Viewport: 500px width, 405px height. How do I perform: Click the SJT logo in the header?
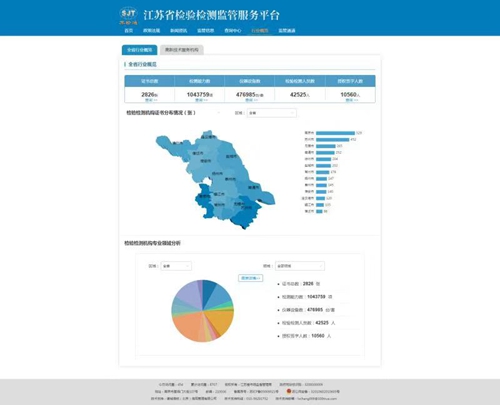(128, 15)
